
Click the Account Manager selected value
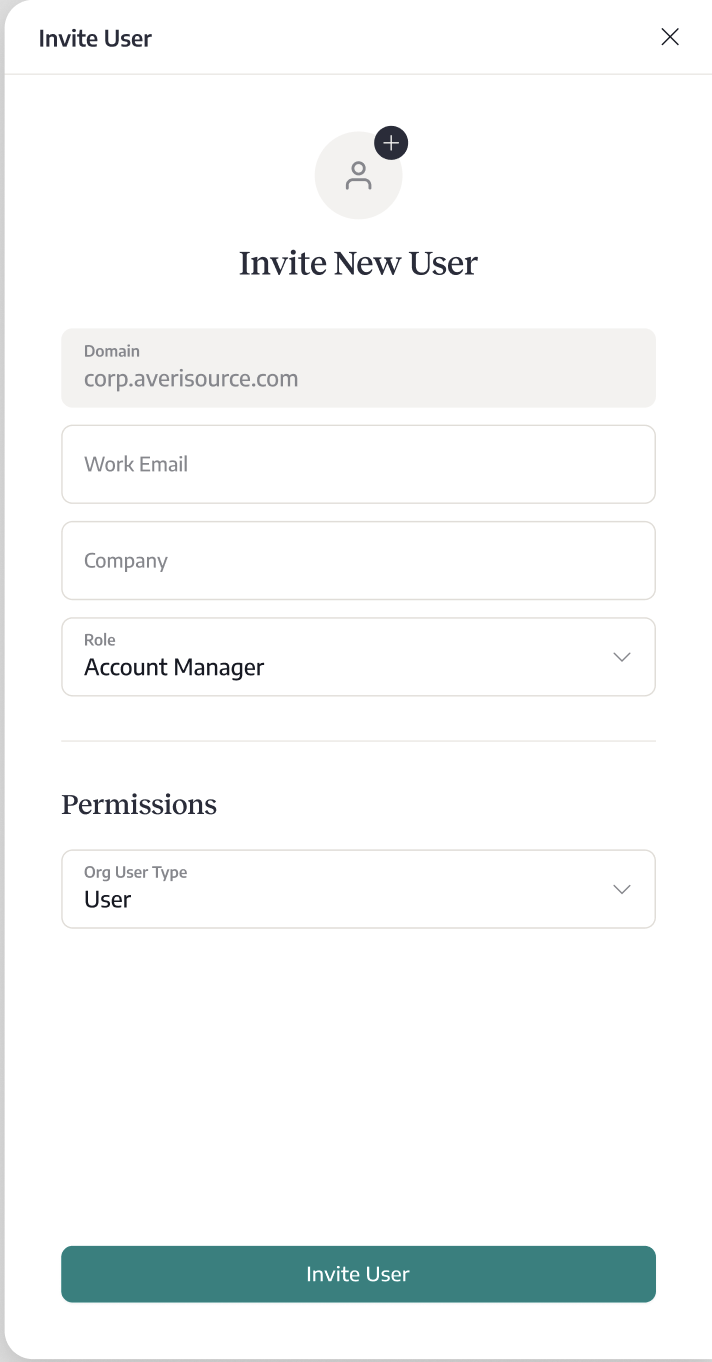point(174,667)
